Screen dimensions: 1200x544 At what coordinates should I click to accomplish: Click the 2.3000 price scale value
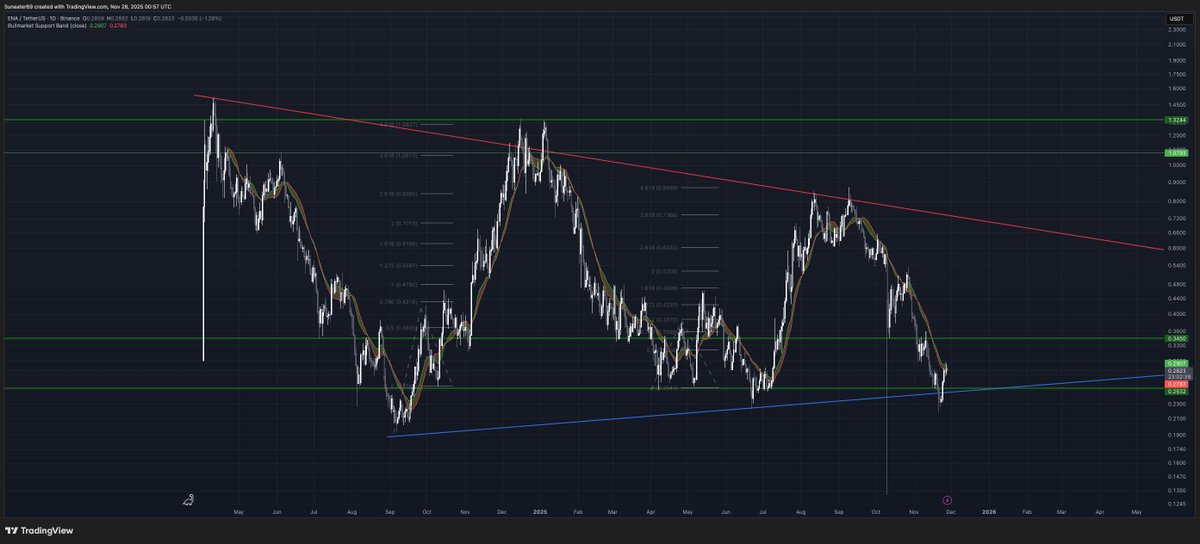coord(1176,29)
